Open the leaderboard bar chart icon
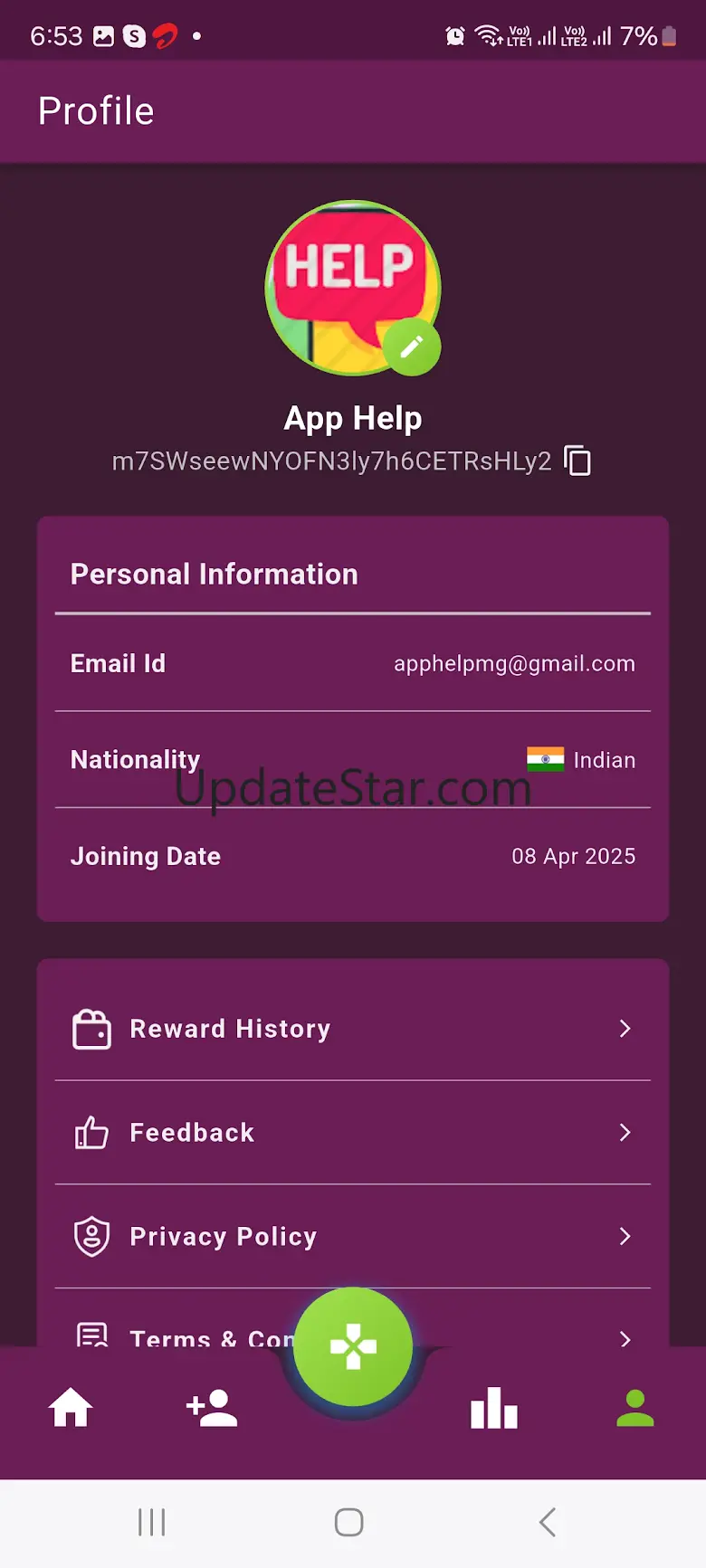The image size is (706, 1568). point(494,1408)
